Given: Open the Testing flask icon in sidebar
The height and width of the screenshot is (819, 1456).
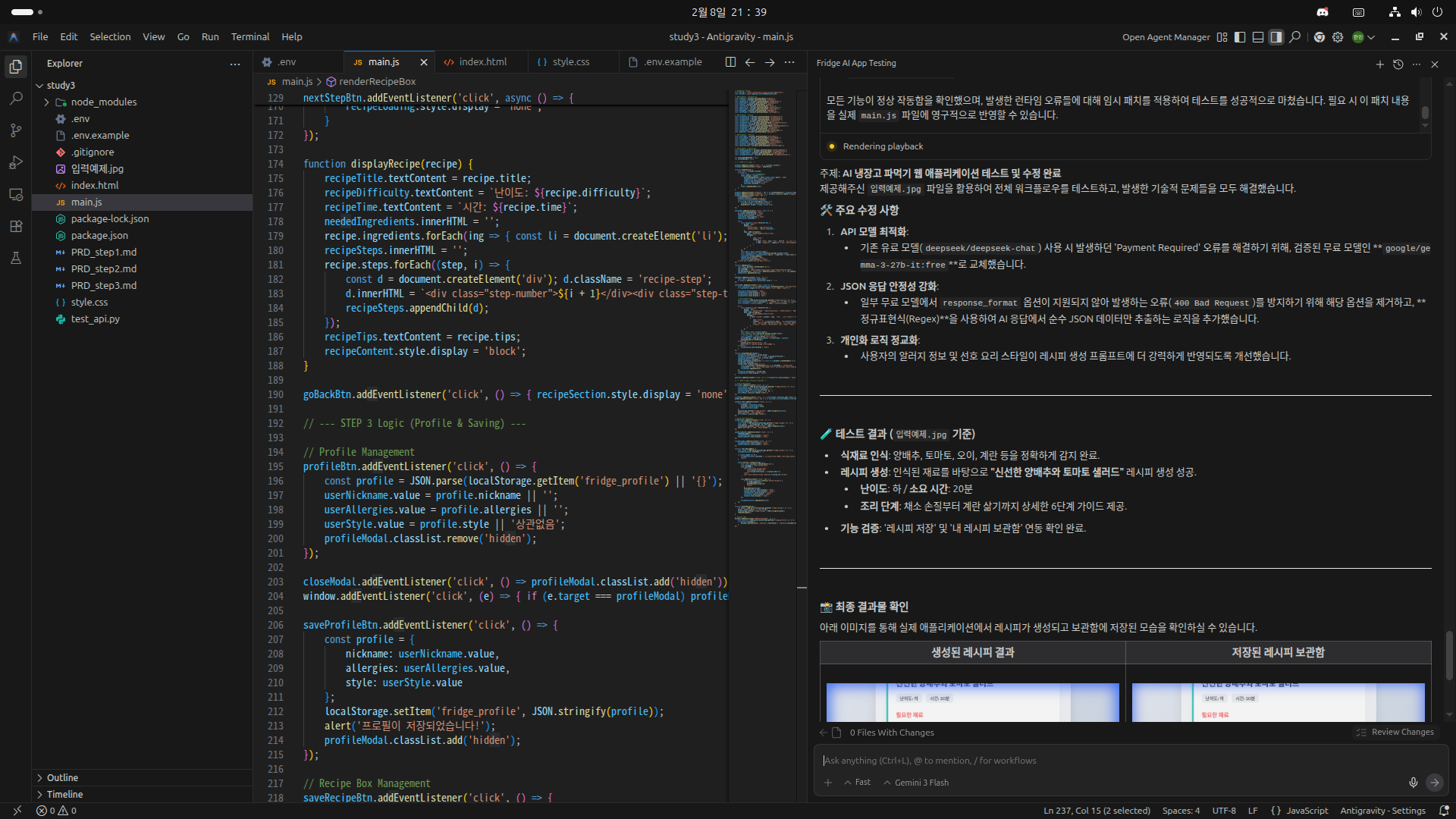Looking at the screenshot, I should pyautogui.click(x=16, y=258).
